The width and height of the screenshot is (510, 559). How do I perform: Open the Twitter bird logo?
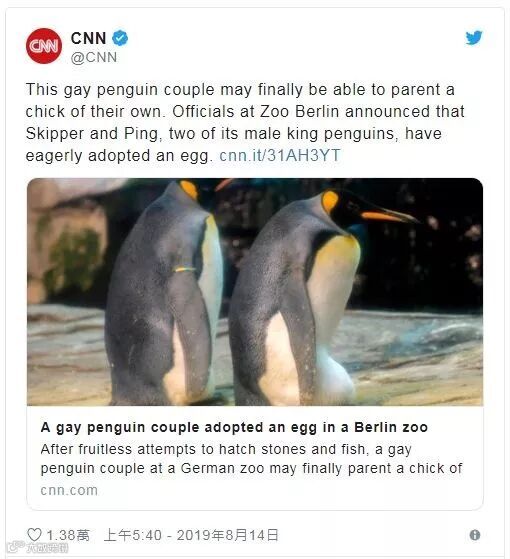coord(474,37)
